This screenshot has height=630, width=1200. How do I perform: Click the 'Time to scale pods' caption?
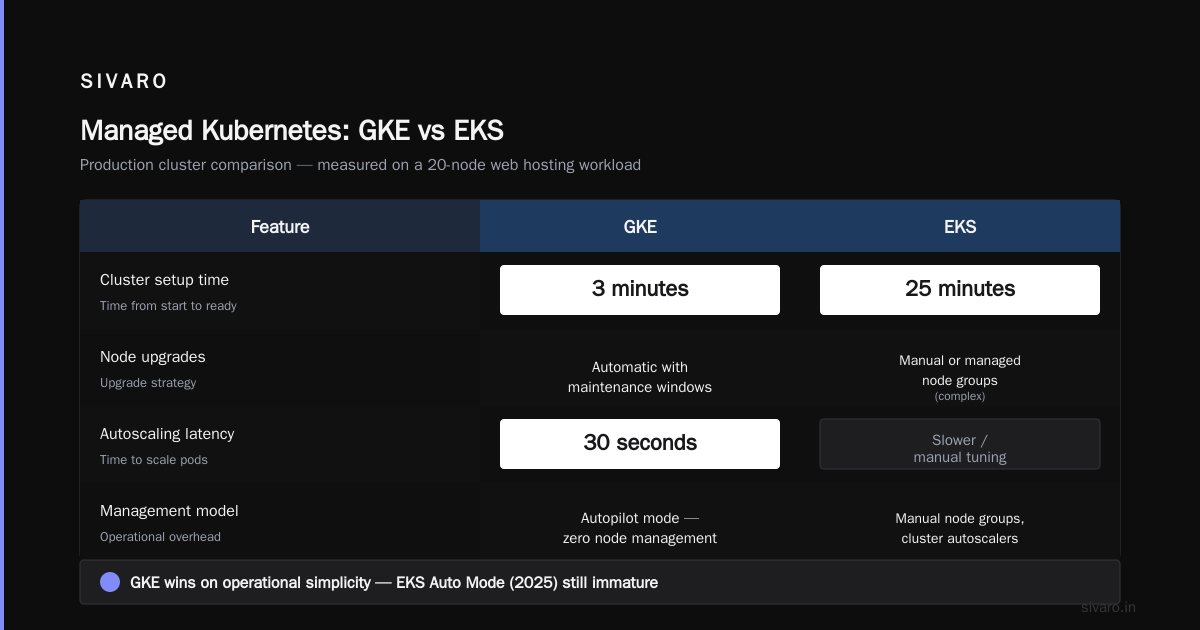pos(154,460)
